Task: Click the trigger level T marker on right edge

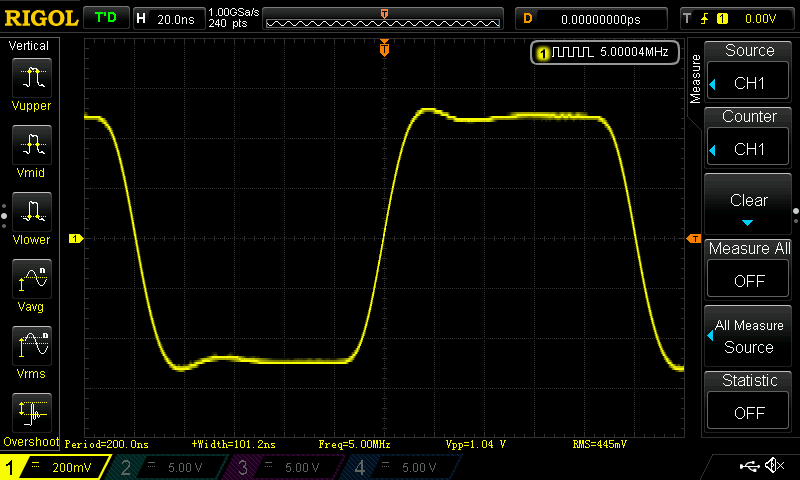Action: (x=694, y=238)
